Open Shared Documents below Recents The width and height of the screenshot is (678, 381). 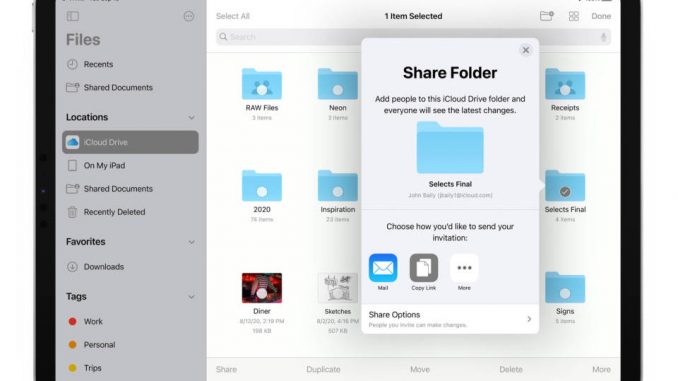pyautogui.click(x=109, y=87)
